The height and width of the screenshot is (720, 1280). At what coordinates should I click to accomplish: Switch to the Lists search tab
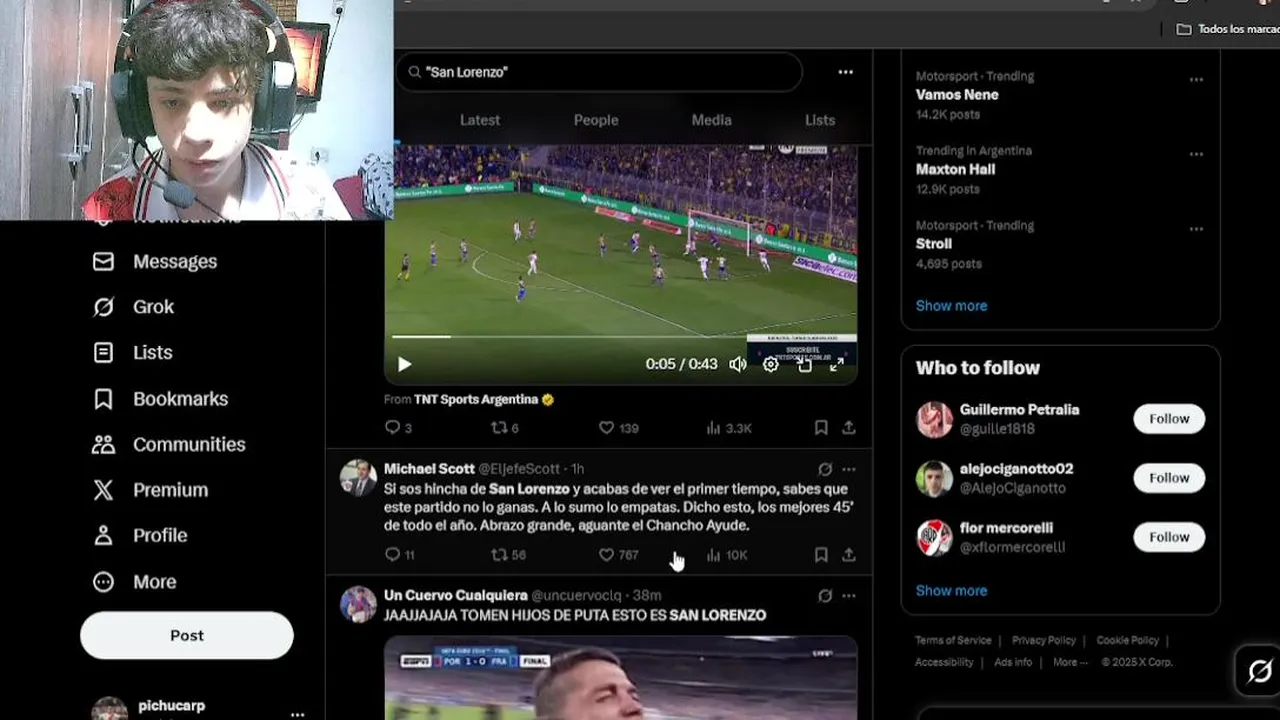[820, 120]
